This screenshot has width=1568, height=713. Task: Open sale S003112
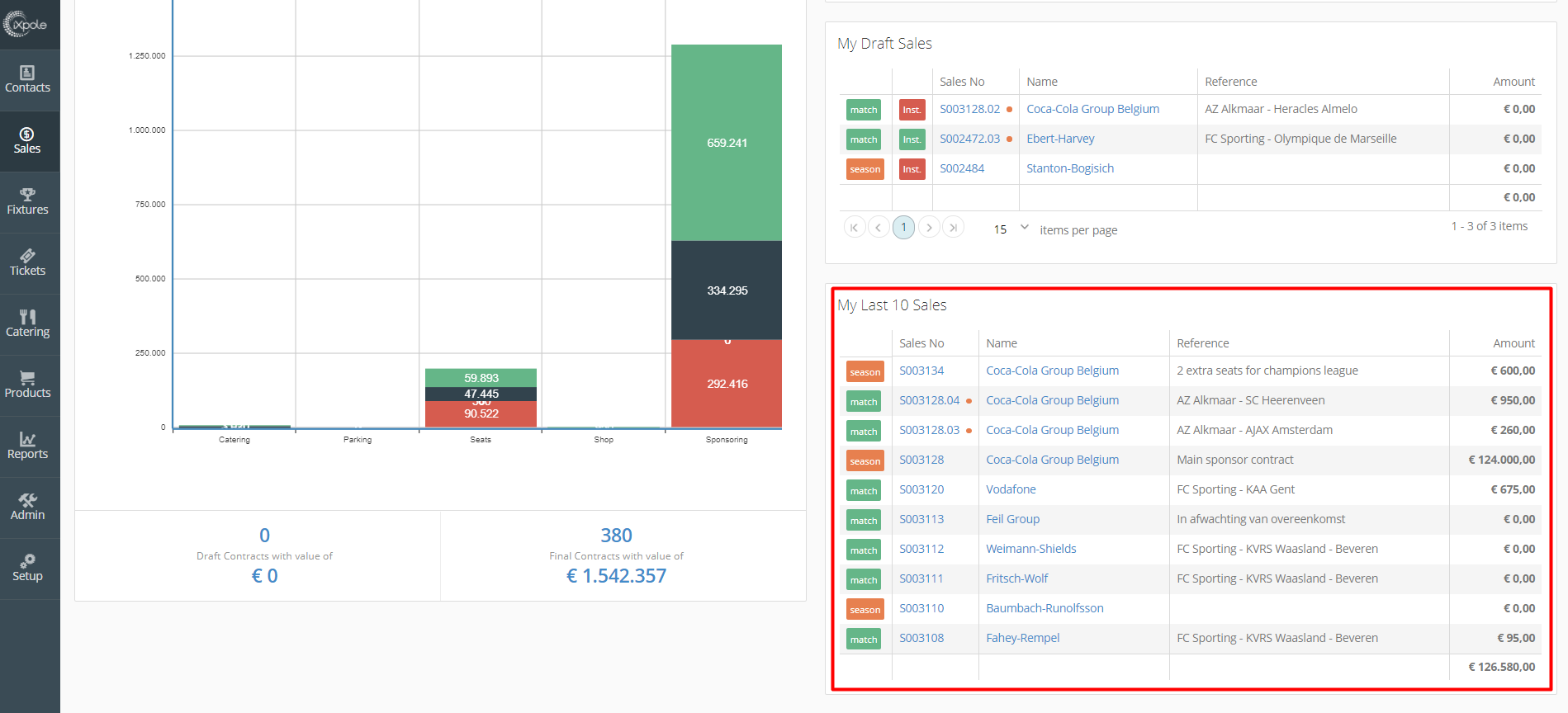click(921, 549)
